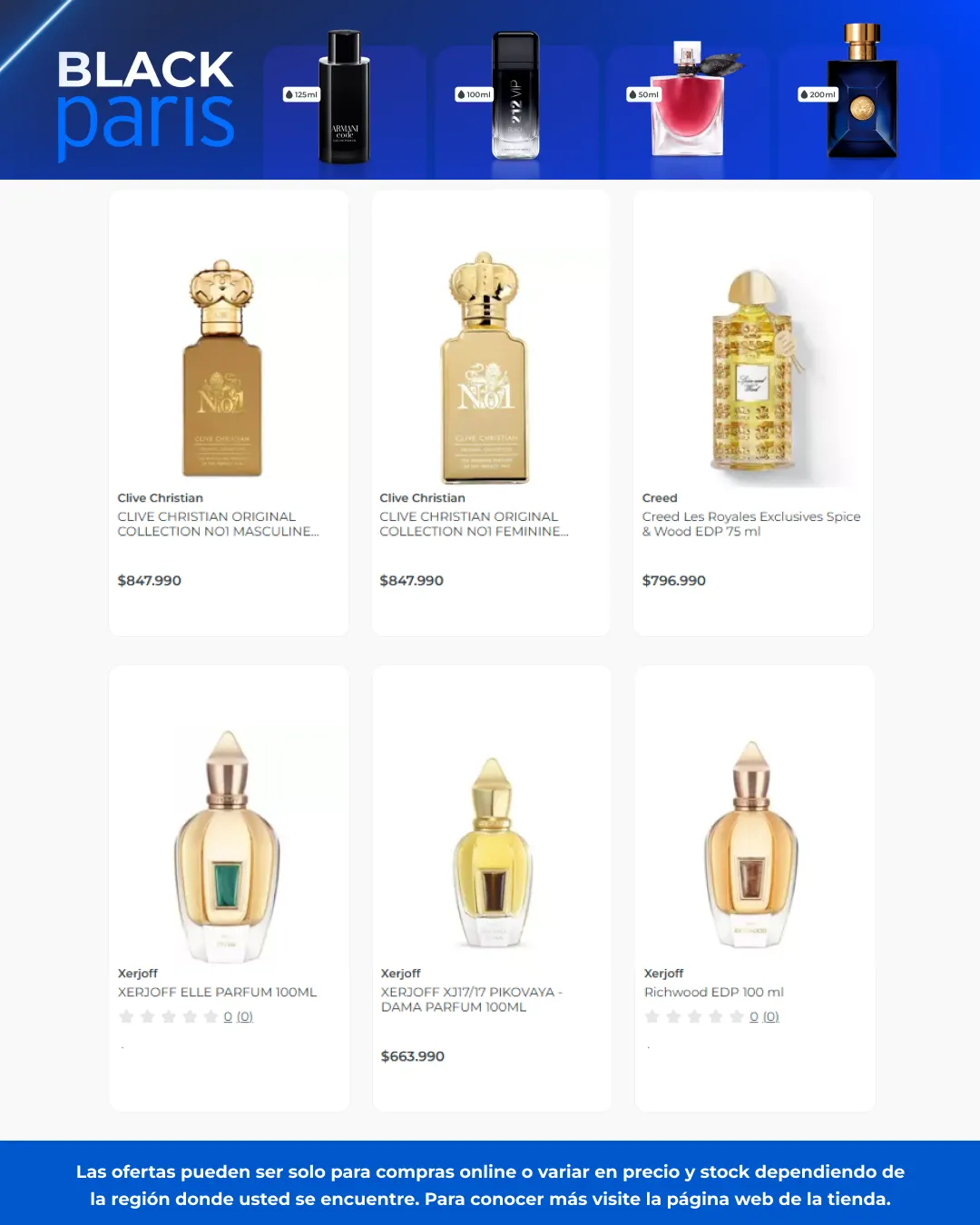The width and height of the screenshot is (980, 1225).
Task: Click the 50ml size badge
Action: 644,94
